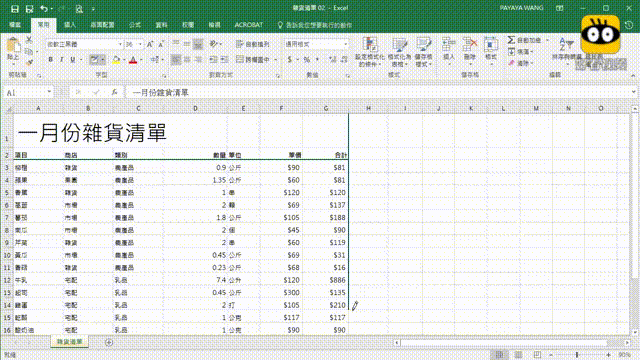The width and height of the screenshot is (640, 360).
Task: Click the Decrease Indent icon
Action: pos(213,60)
